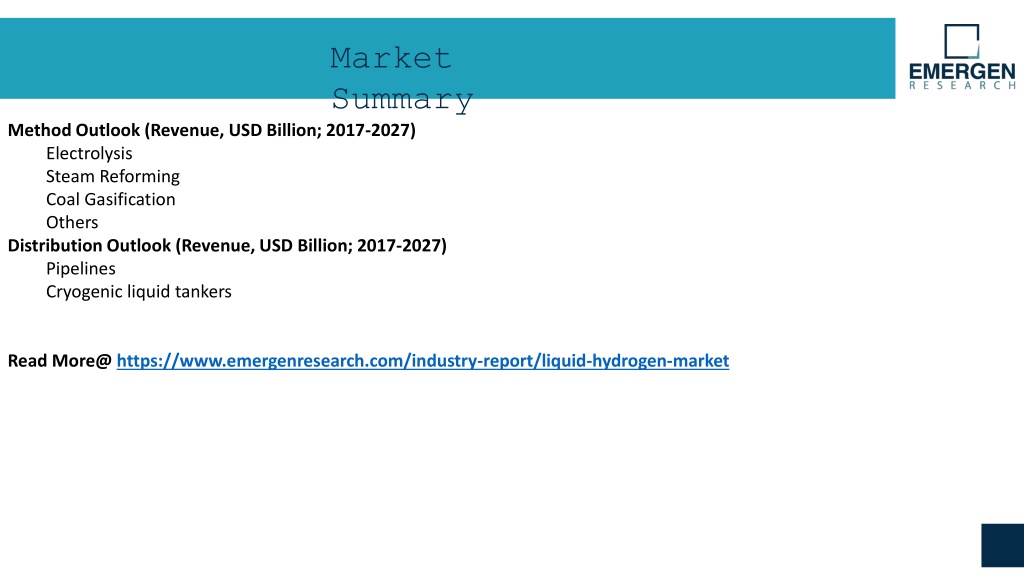Select the 'Electrolysis' list item
The height and width of the screenshot is (576, 1024).
pos(89,153)
